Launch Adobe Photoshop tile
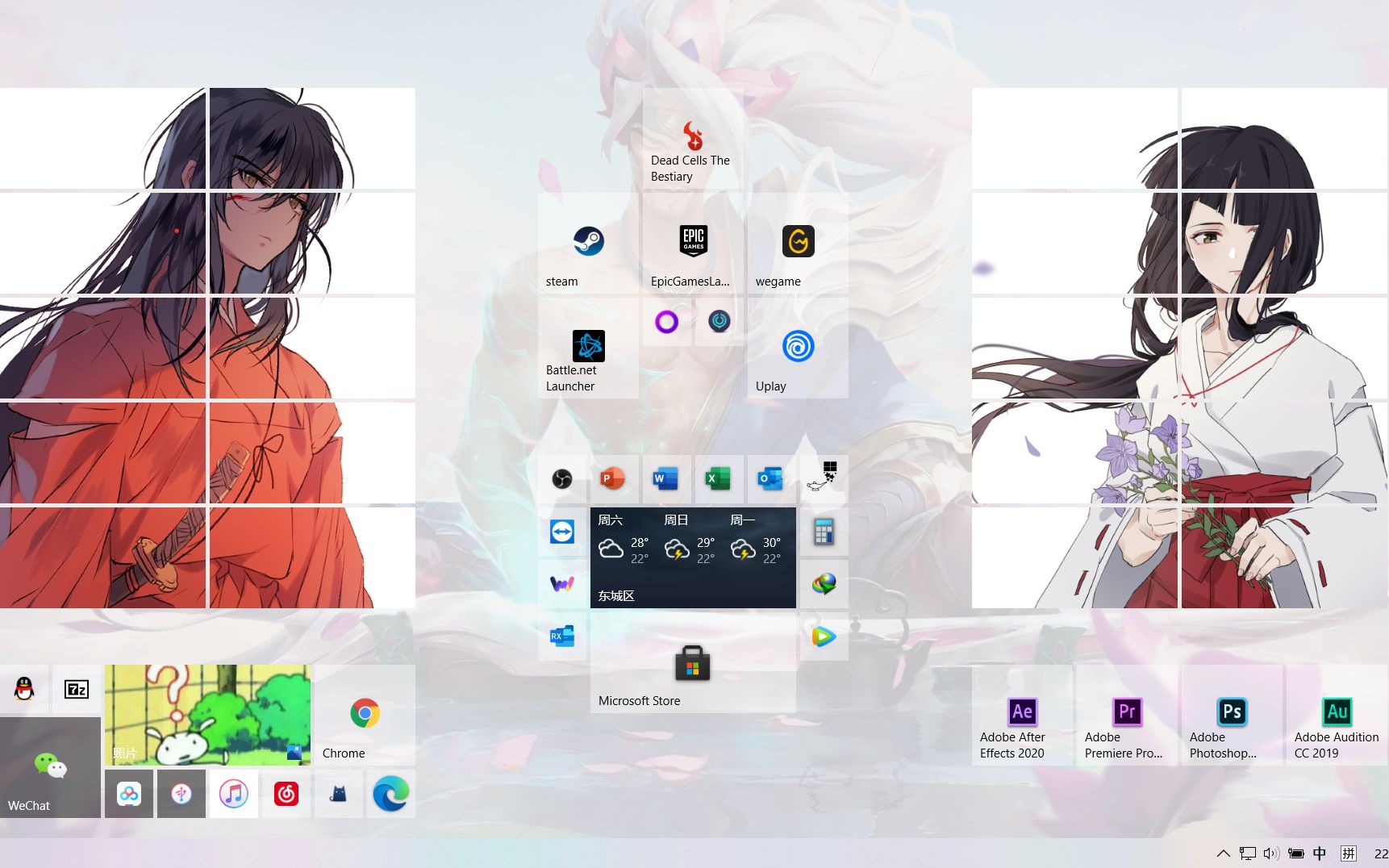 (x=1232, y=715)
